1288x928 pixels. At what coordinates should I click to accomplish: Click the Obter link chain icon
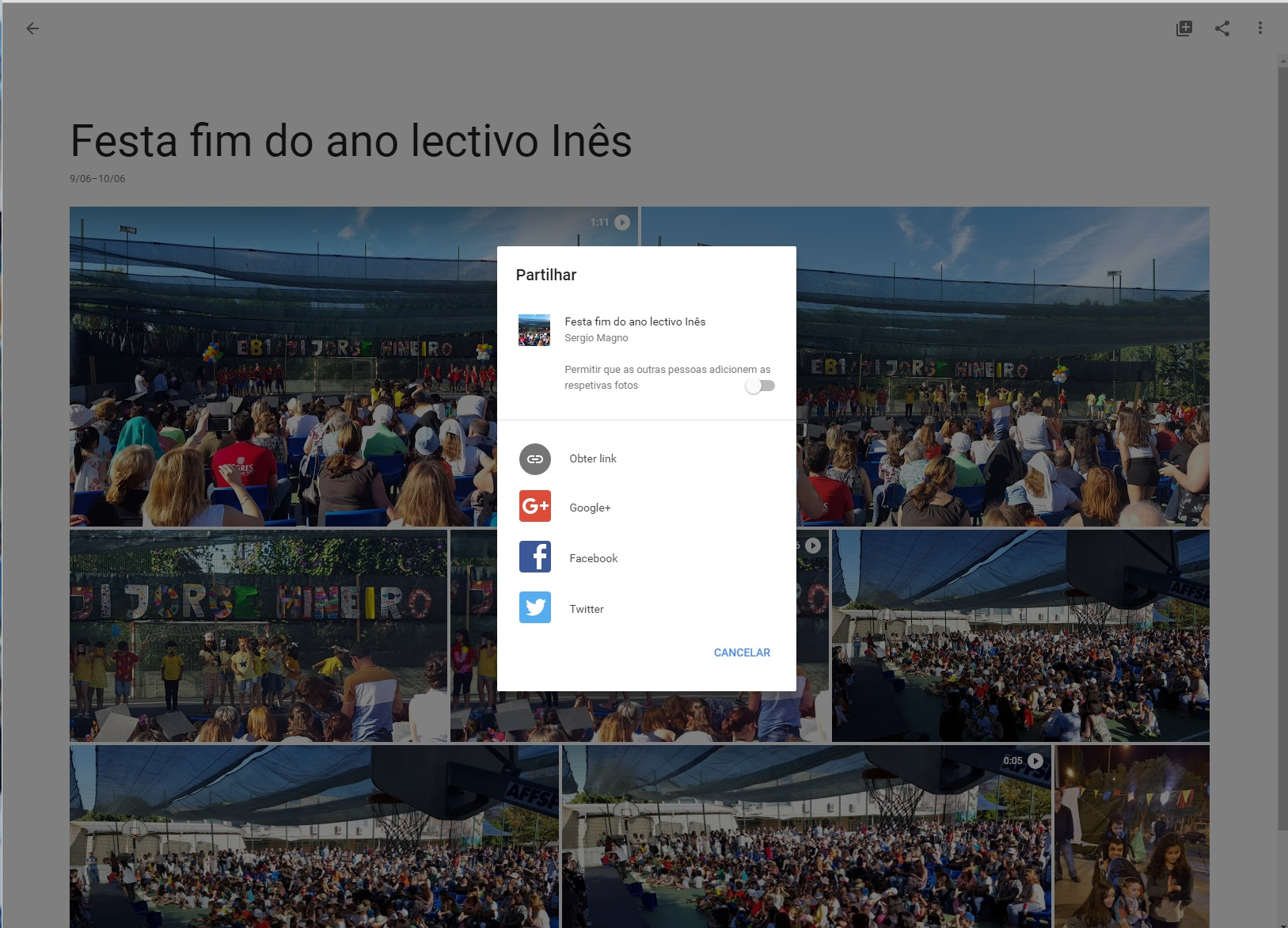click(535, 459)
